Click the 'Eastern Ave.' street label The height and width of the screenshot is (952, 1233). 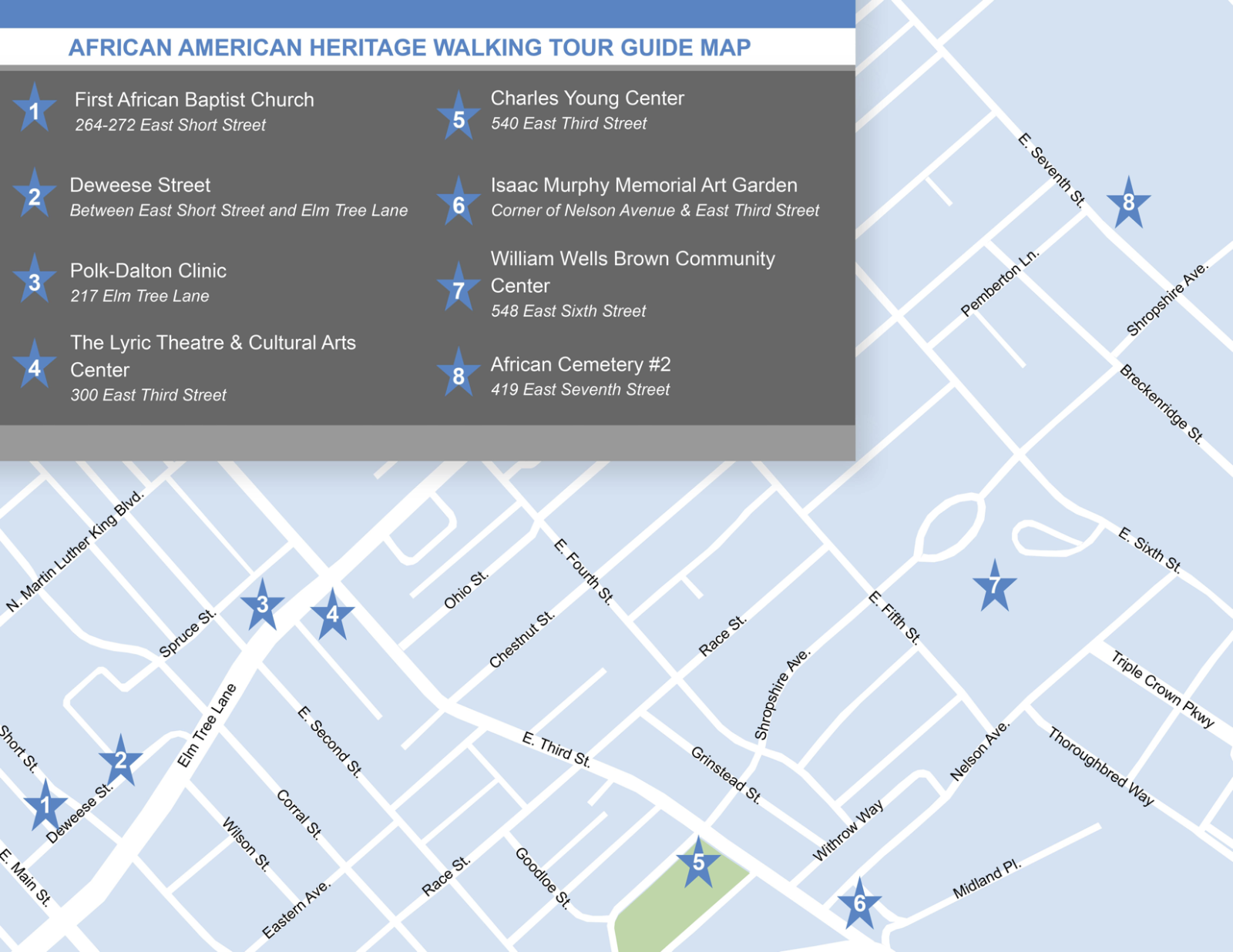pyautogui.click(x=297, y=910)
